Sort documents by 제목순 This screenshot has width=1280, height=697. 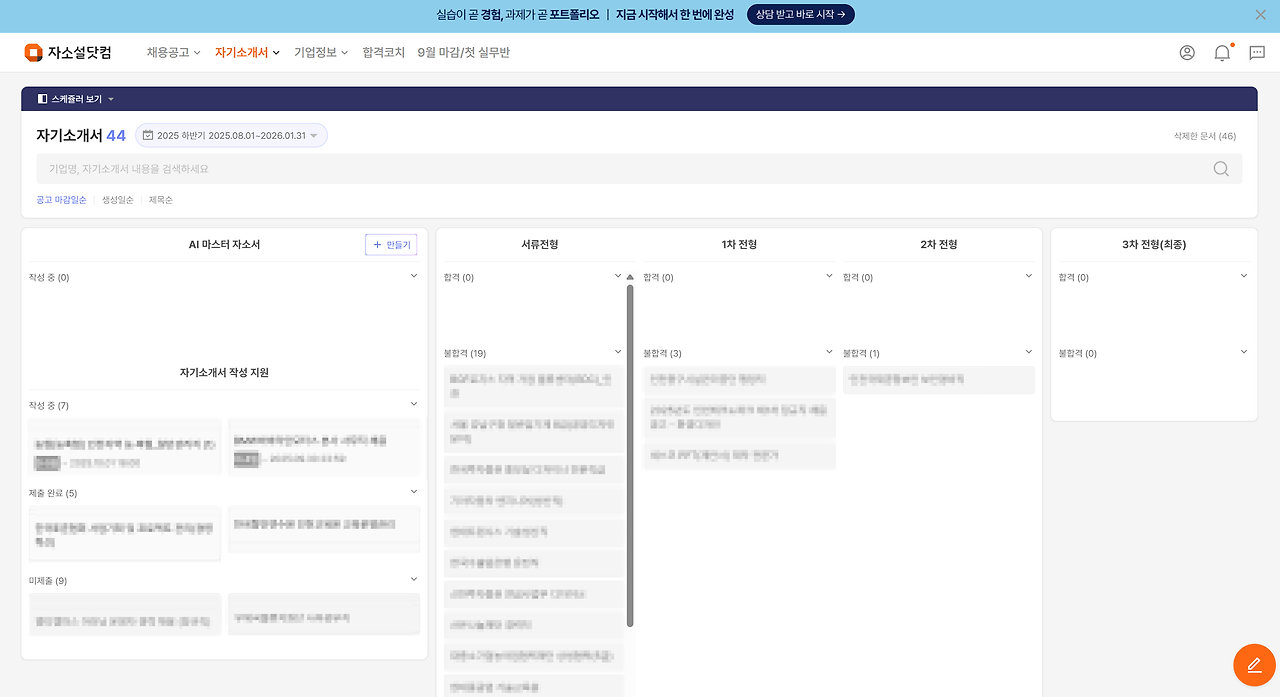[160, 199]
